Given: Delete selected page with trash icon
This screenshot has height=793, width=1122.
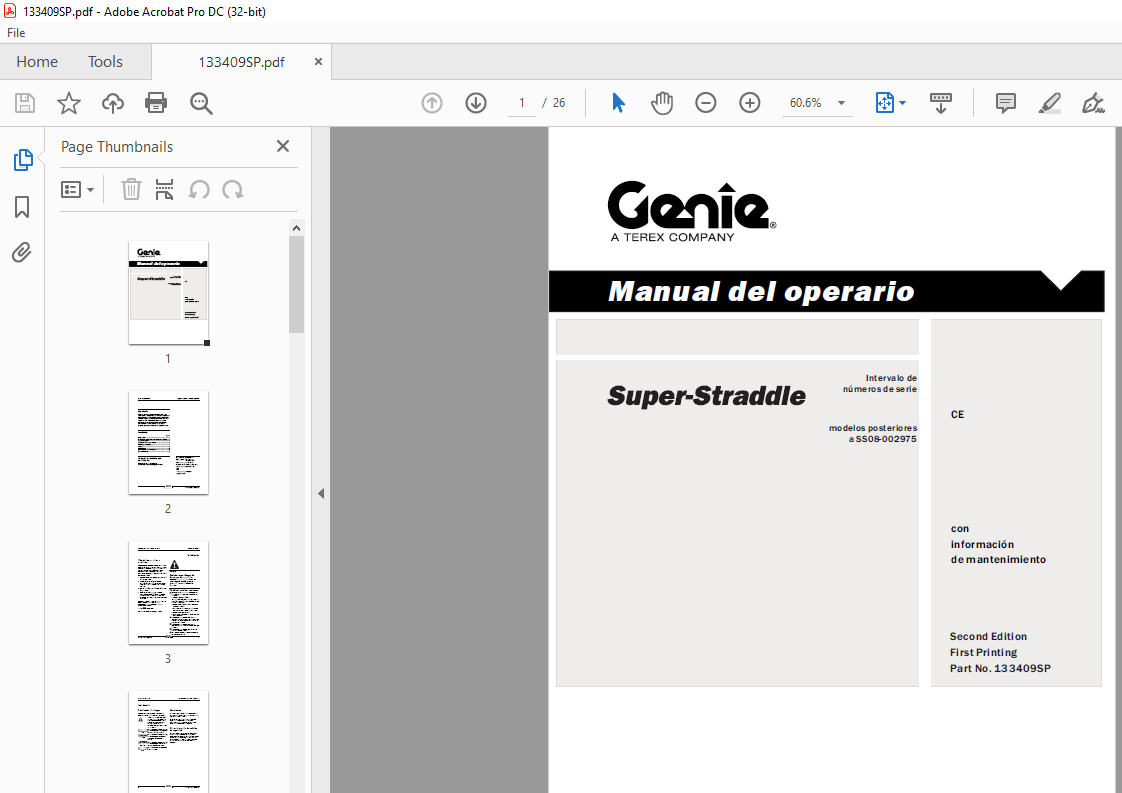Looking at the screenshot, I should coord(131,190).
